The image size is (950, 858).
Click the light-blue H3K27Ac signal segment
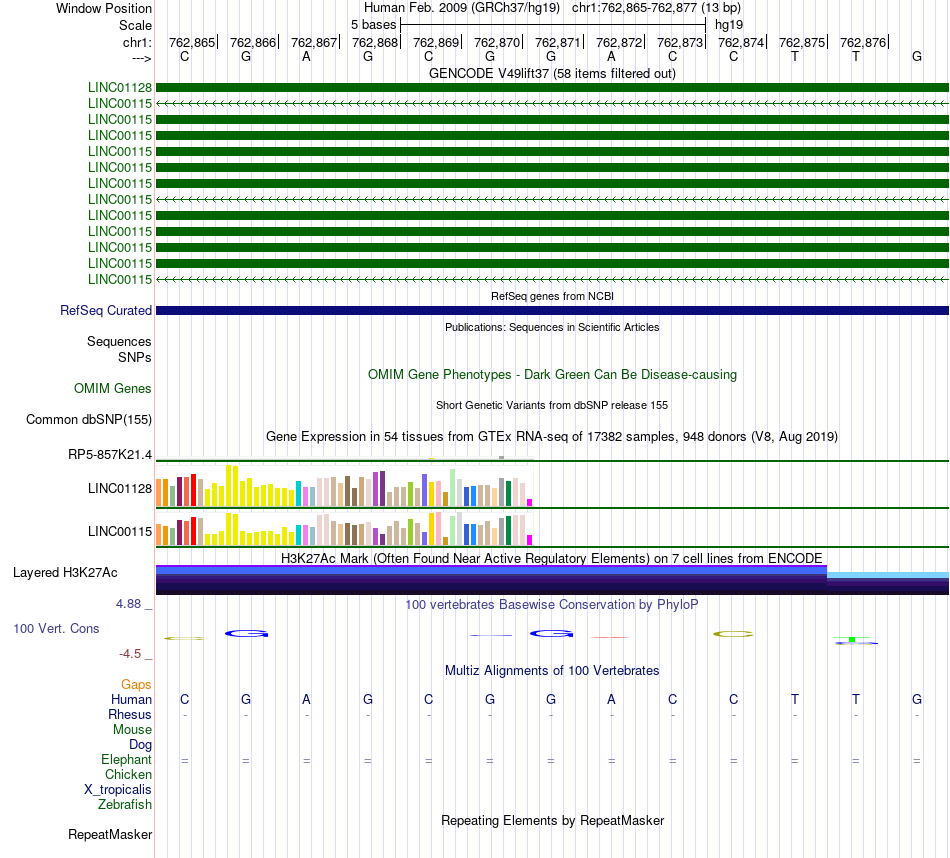(x=888, y=574)
